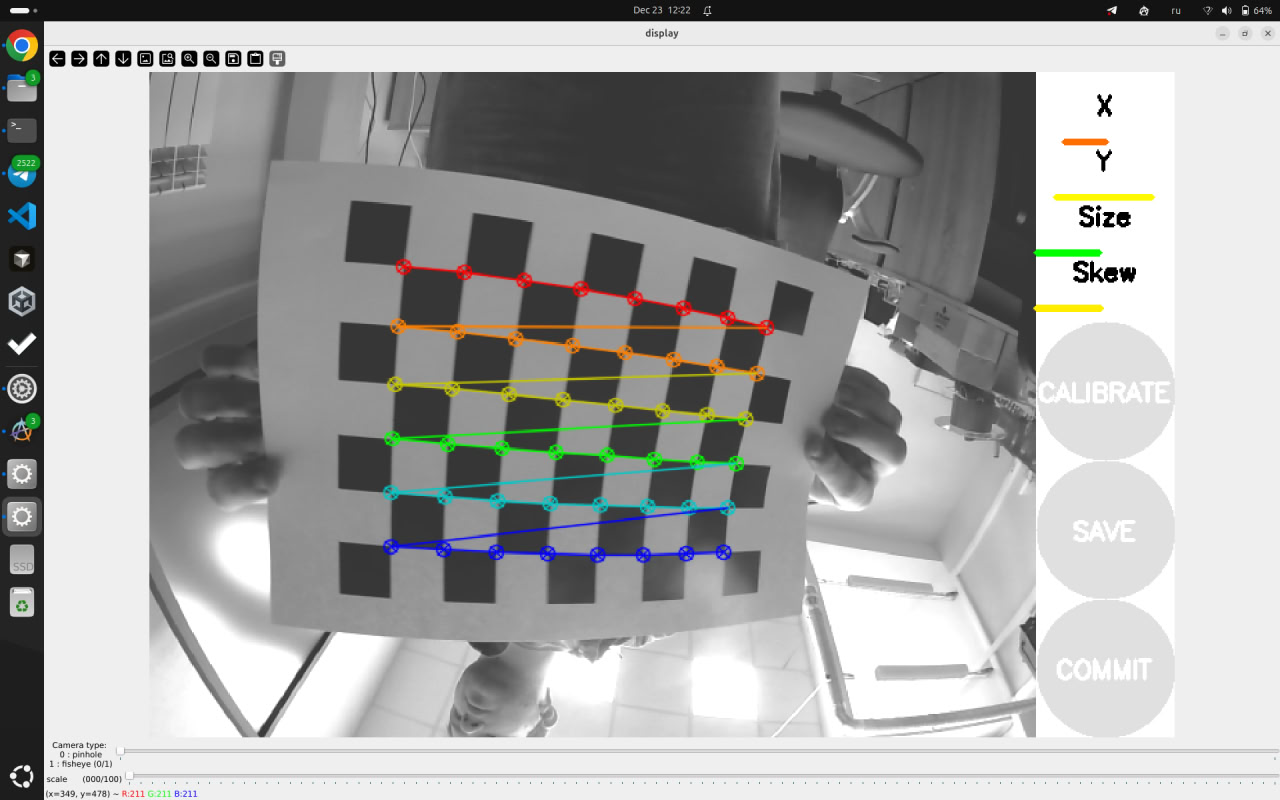
Task: Click the zoom out magnifier icon
Action: [x=211, y=59]
